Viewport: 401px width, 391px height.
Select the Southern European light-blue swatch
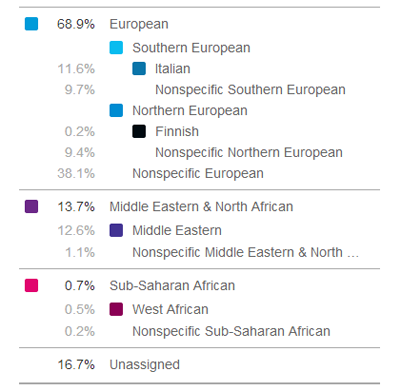(x=116, y=48)
